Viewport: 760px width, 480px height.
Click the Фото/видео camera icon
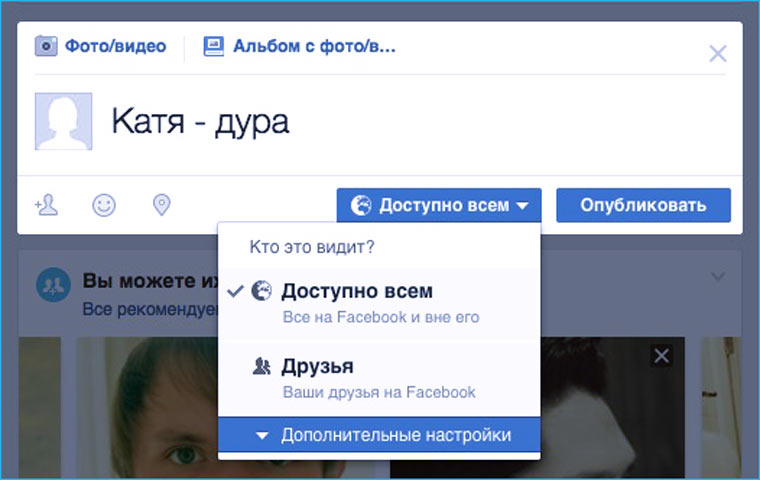pyautogui.click(x=46, y=46)
